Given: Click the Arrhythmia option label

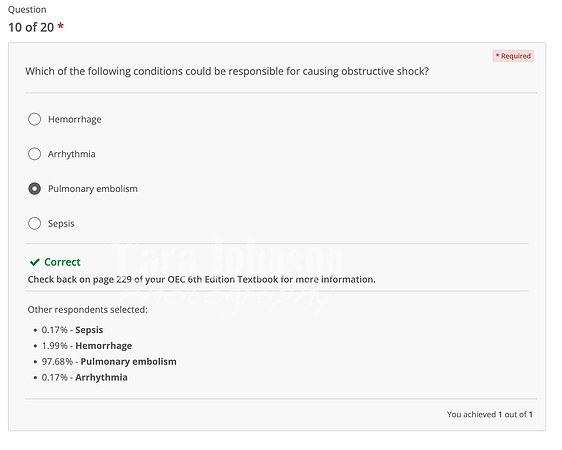Looking at the screenshot, I should pos(72,154).
